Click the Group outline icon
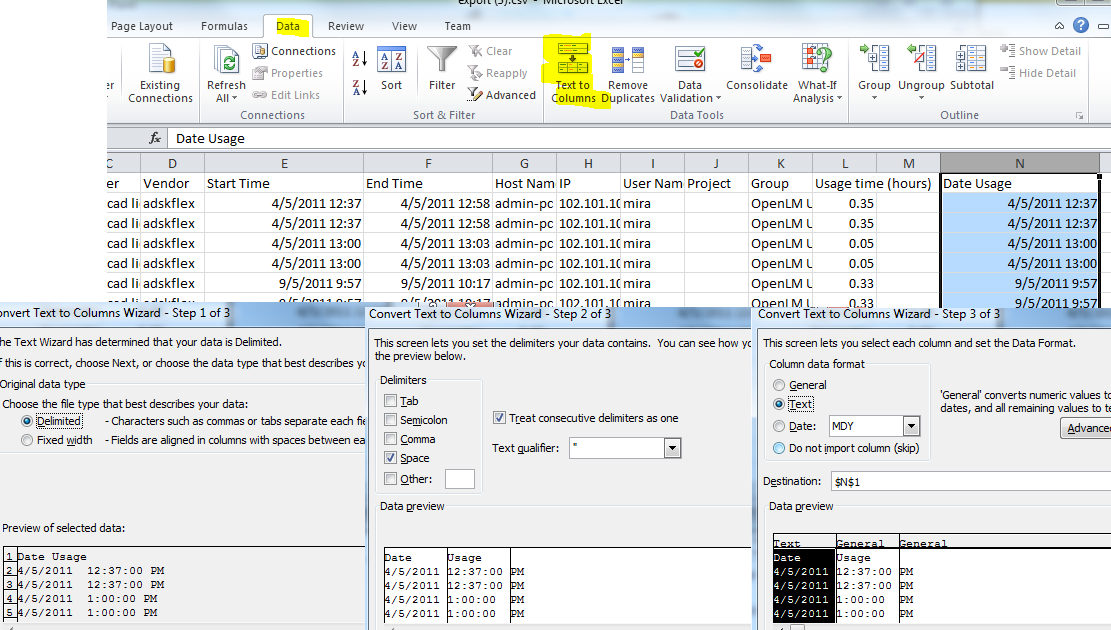Image resolution: width=1111 pixels, height=630 pixels. [874, 58]
